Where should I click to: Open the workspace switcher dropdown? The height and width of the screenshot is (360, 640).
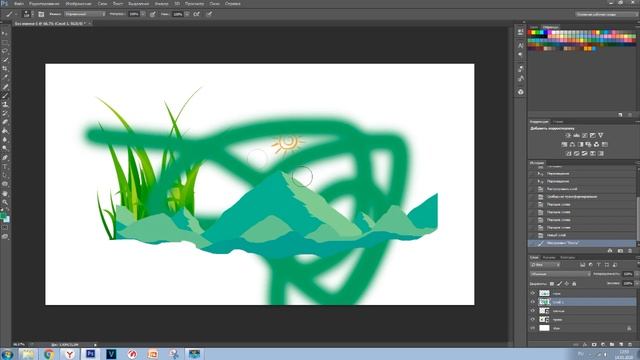click(606, 14)
